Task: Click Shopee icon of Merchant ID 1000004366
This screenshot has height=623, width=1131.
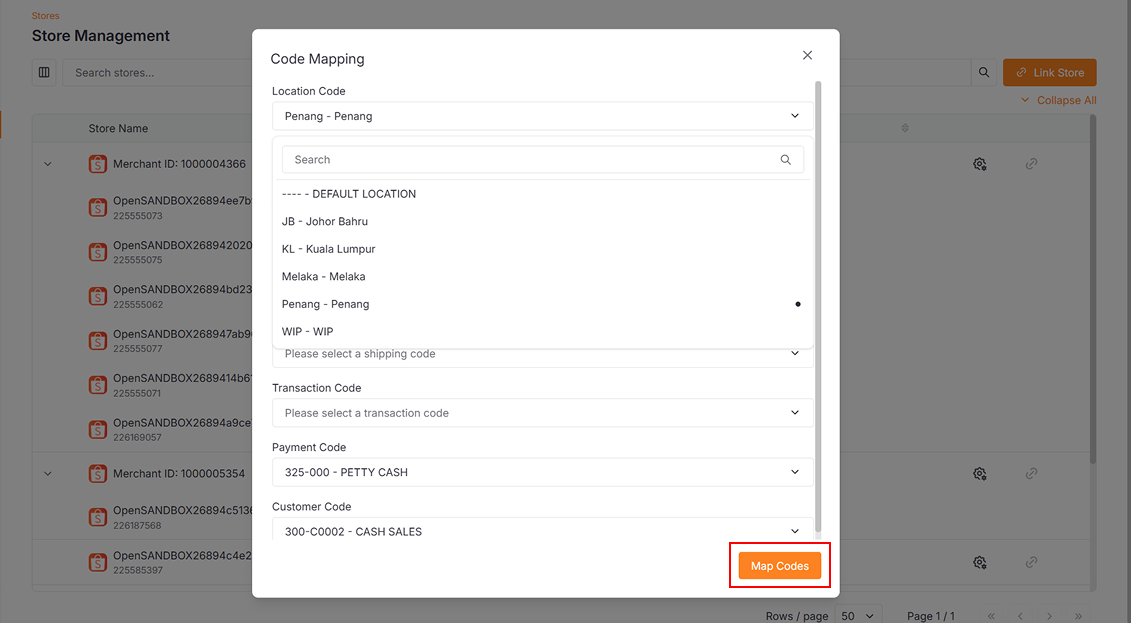Action: click(x=97, y=164)
